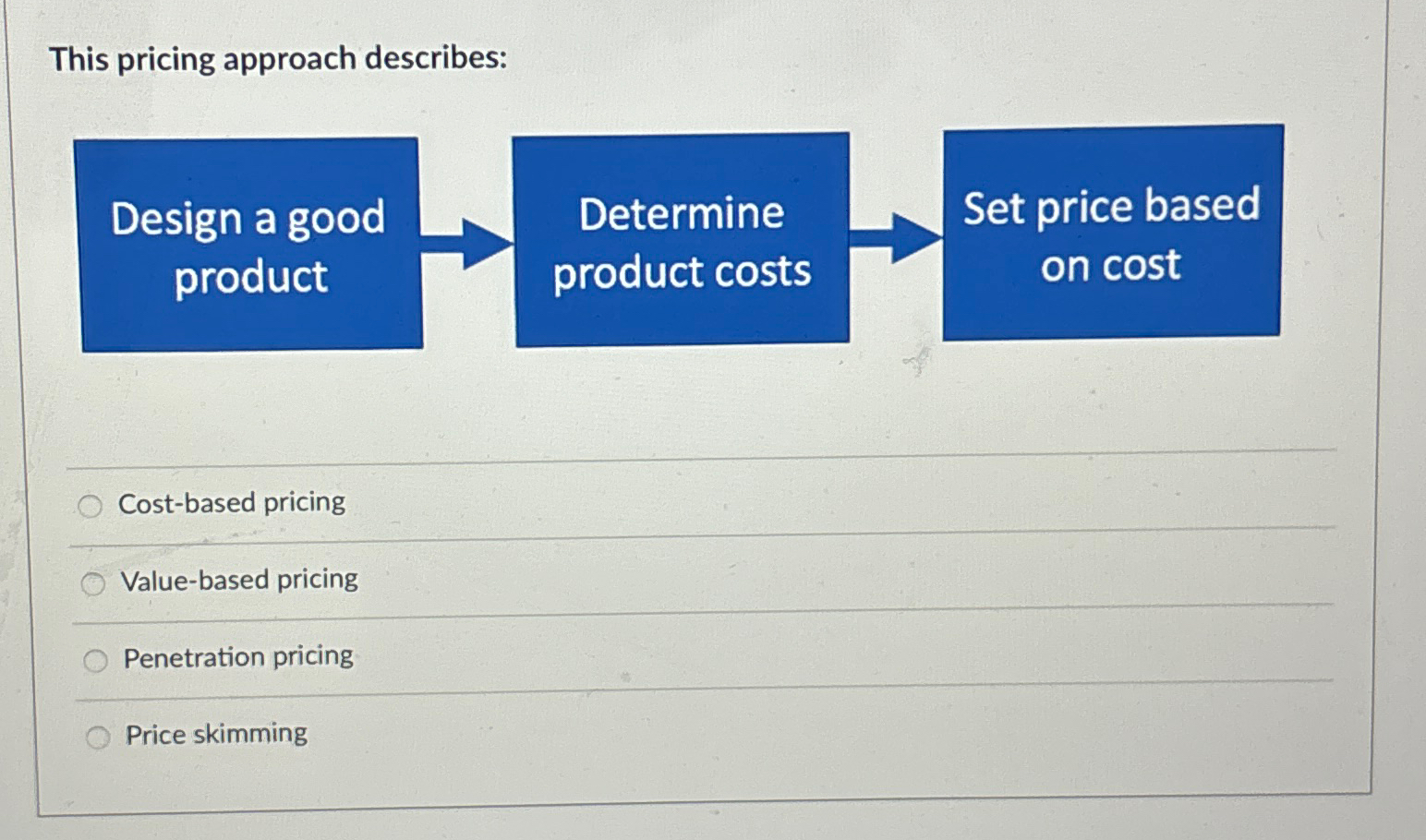1426x840 pixels.
Task: Click the question text 'This pricing approach describes:'
Action: click(x=277, y=59)
